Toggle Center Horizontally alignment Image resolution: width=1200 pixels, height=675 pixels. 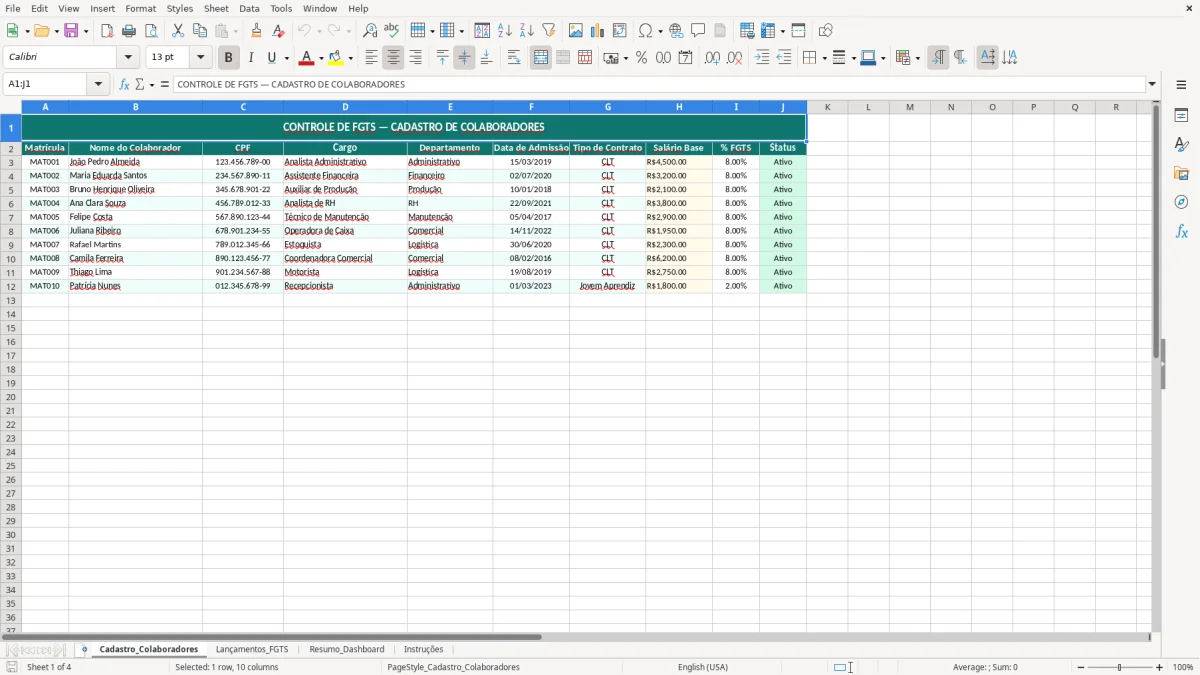tap(393, 58)
